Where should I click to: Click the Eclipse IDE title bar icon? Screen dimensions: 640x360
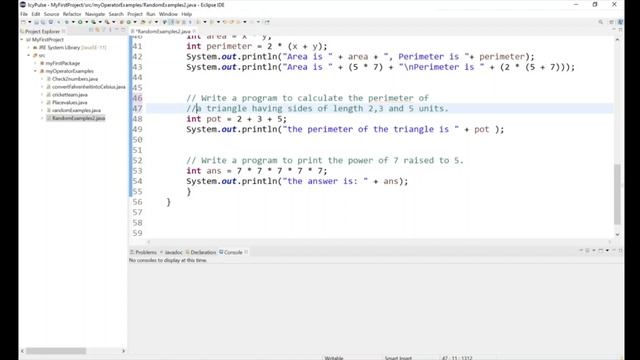click(x=23, y=5)
